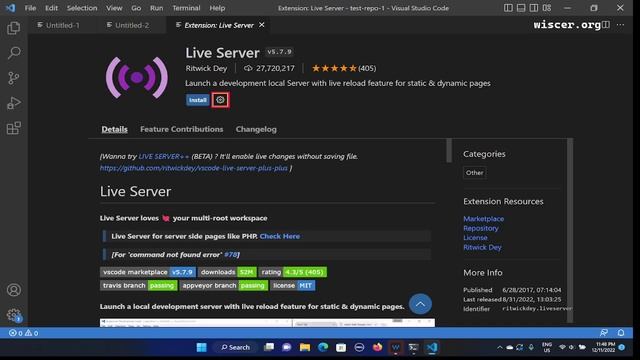The image size is (640, 360).
Task: Expand the system tray hidden icons chevron
Action: point(500,347)
